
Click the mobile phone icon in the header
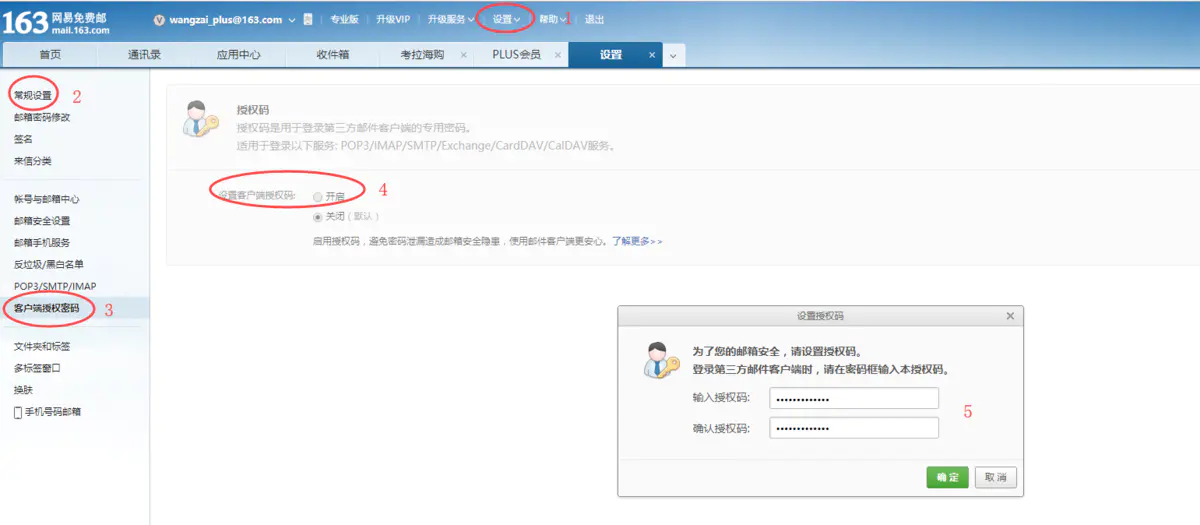pyautogui.click(x=307, y=20)
